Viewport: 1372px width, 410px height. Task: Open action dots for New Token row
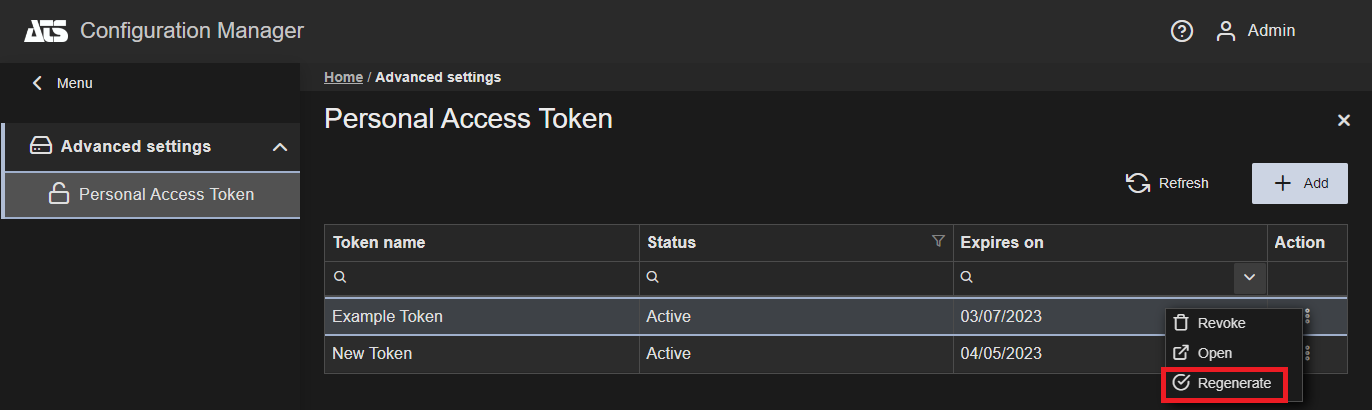(1307, 353)
